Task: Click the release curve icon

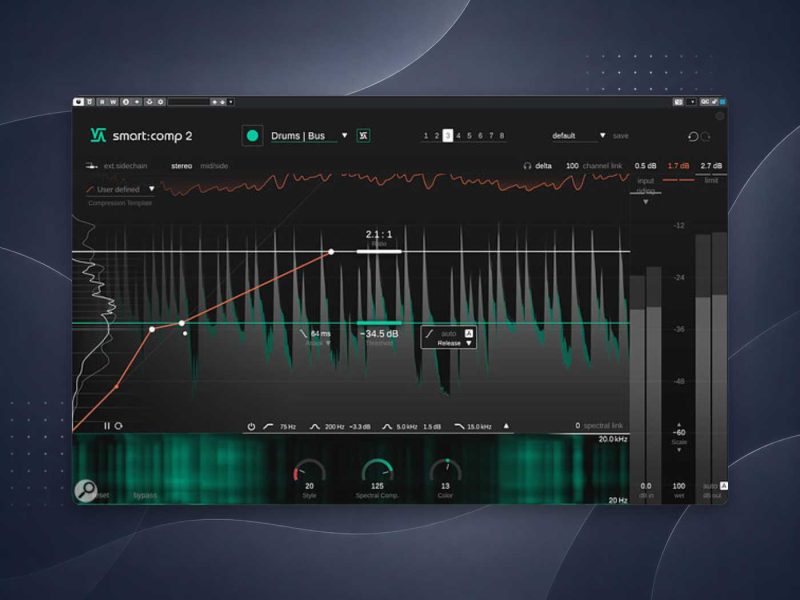Action: click(430, 333)
